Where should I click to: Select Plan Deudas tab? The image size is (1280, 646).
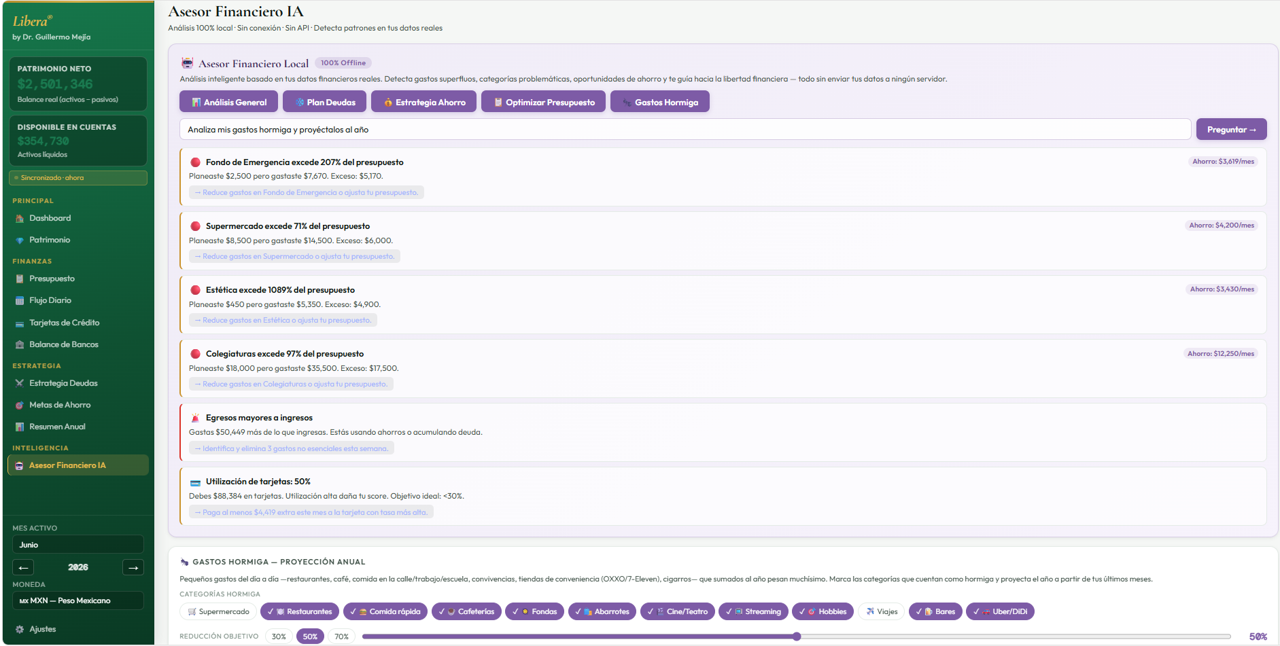[324, 102]
